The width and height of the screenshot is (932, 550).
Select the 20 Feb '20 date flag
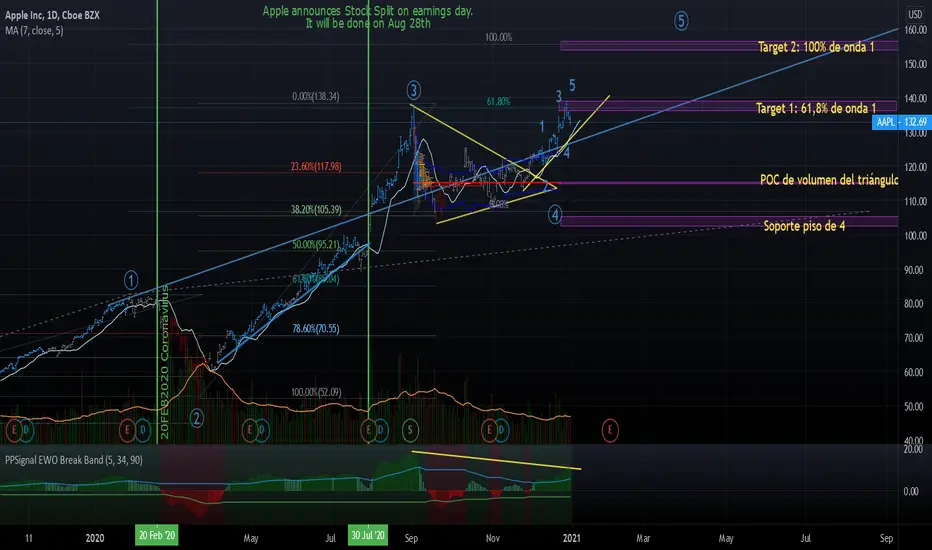[x=157, y=535]
